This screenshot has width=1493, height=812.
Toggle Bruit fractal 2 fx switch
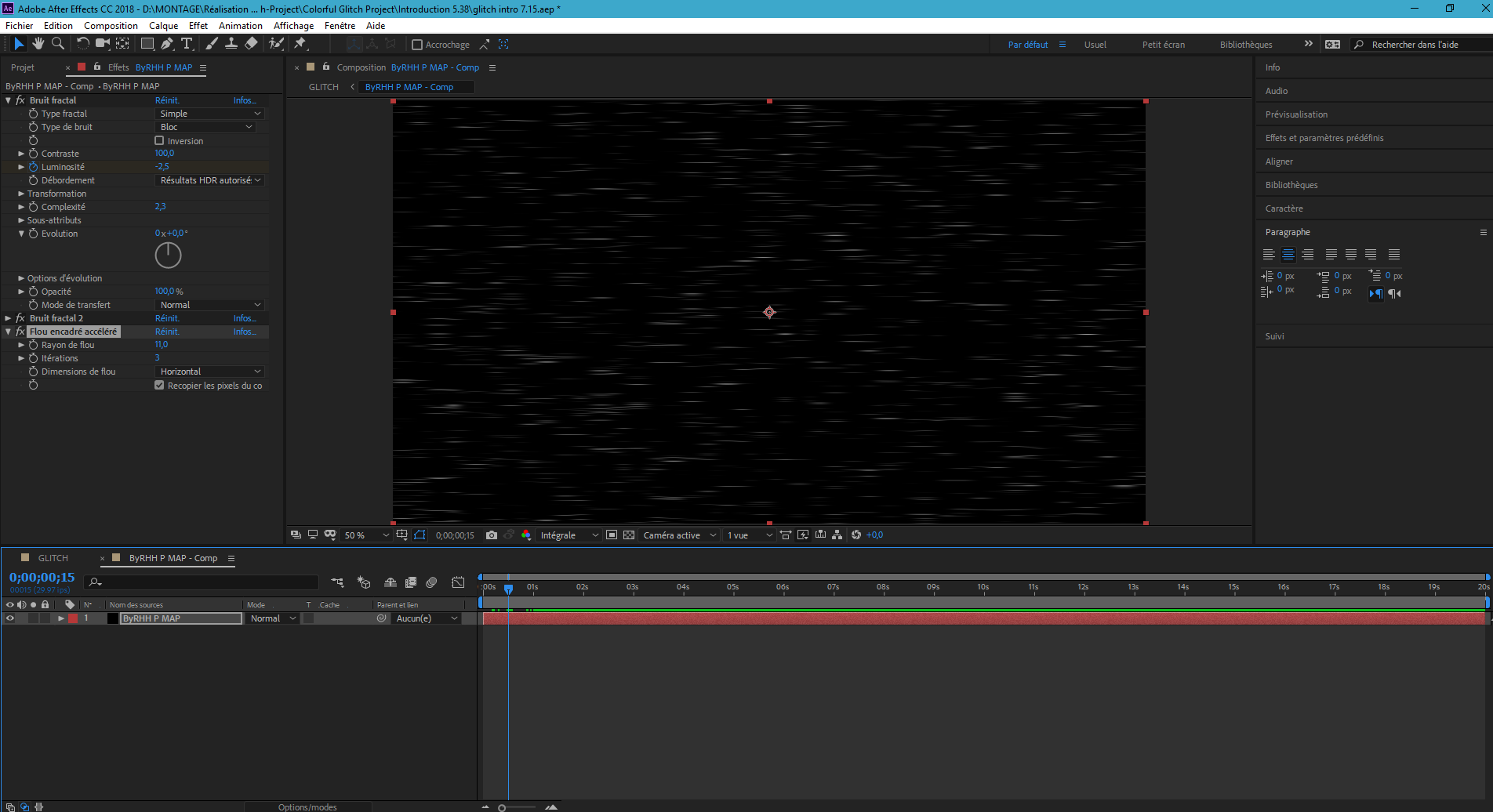[20, 318]
